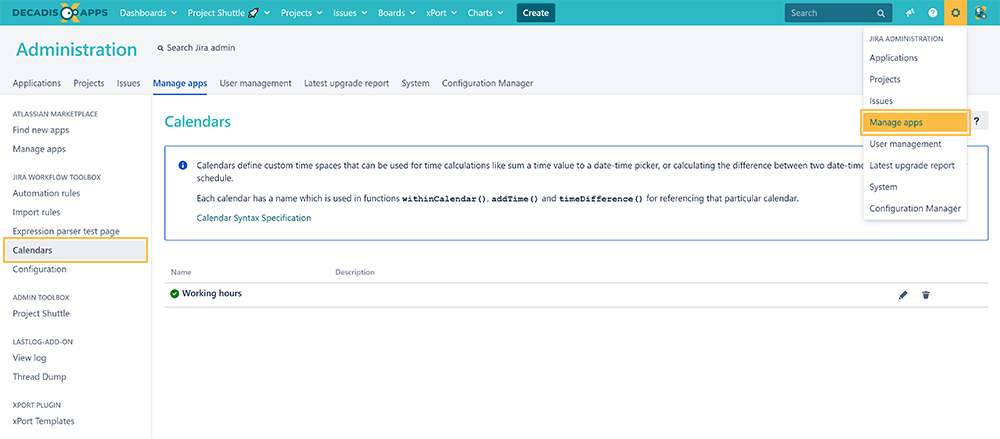Click the Name column header
This screenshot has height=439, width=1000.
(181, 272)
